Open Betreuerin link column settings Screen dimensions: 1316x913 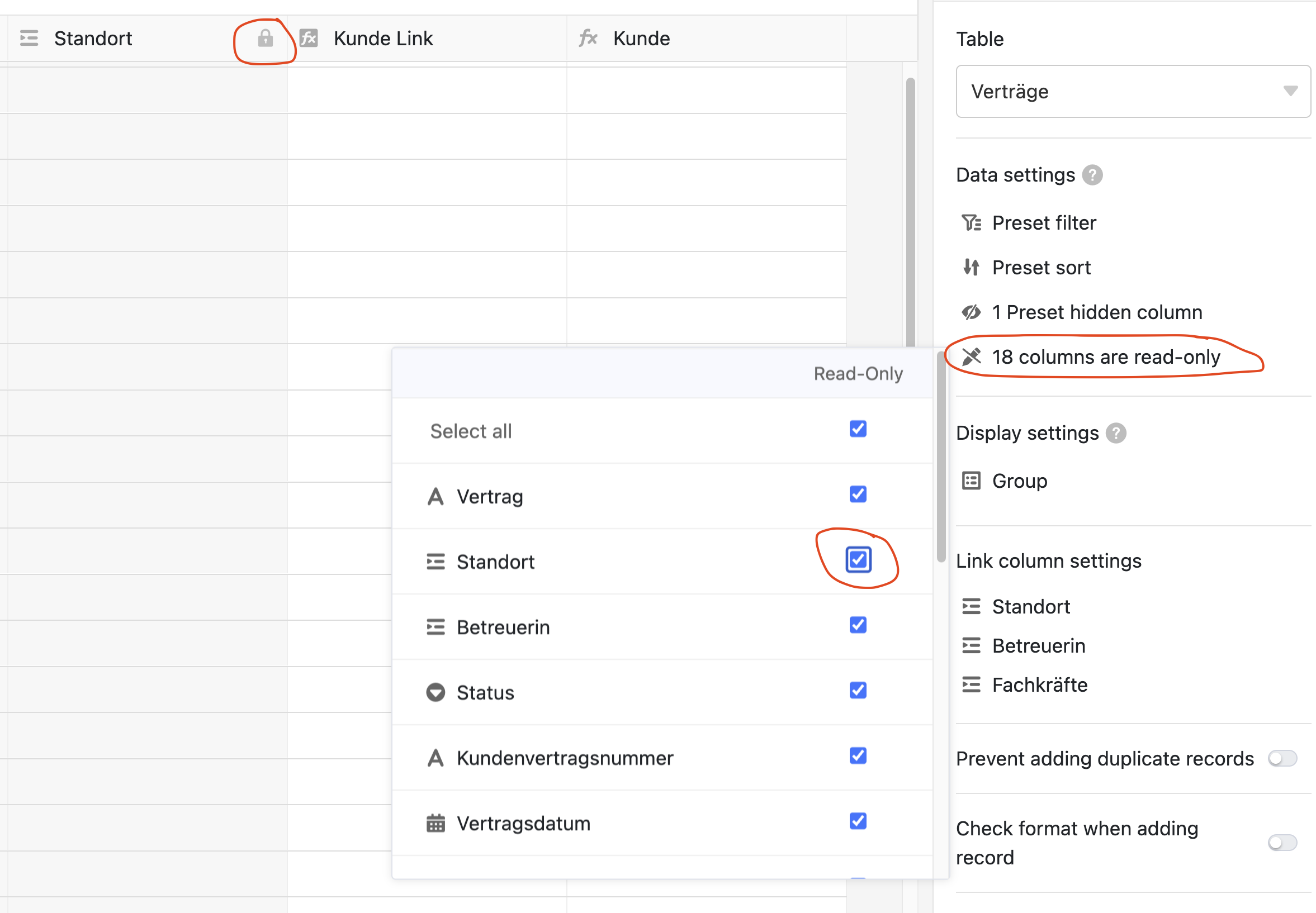point(1038,646)
